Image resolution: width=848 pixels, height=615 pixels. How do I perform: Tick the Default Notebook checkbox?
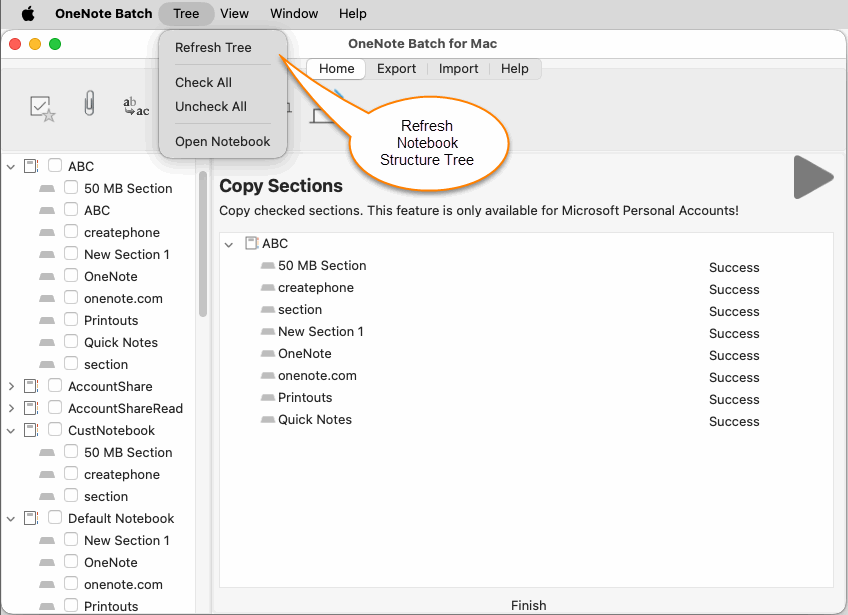[x=55, y=518]
